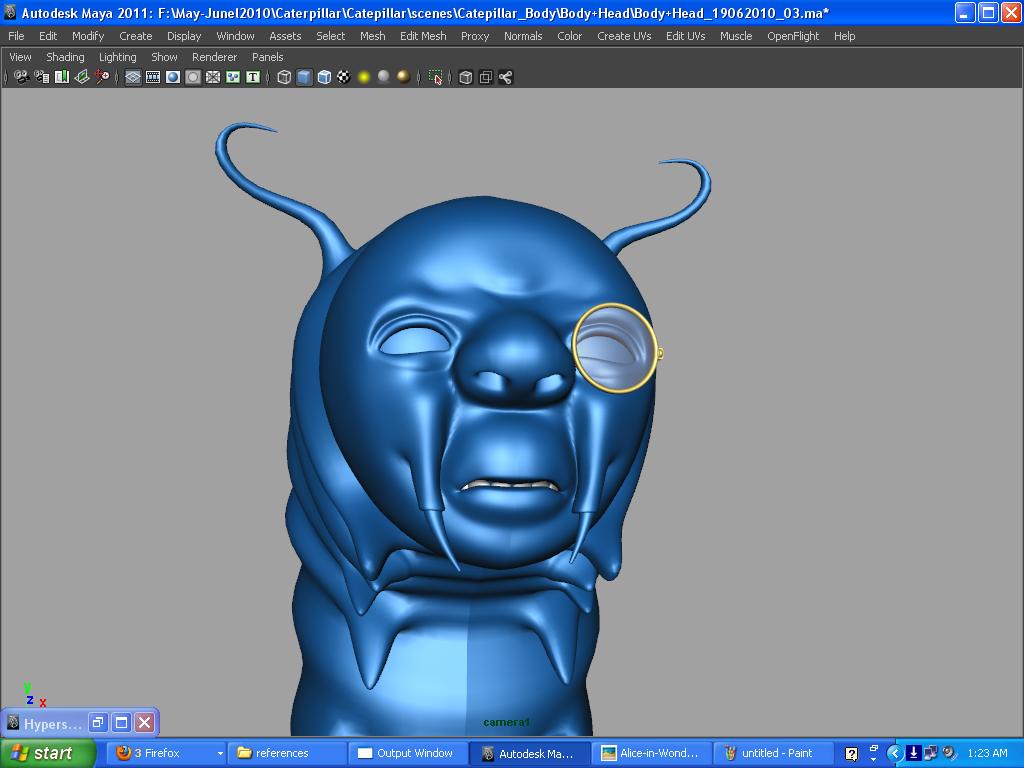Screen dimensions: 1024x768
Task: Toggle the Gate Mask display
Action: pyautogui.click(x=193, y=77)
